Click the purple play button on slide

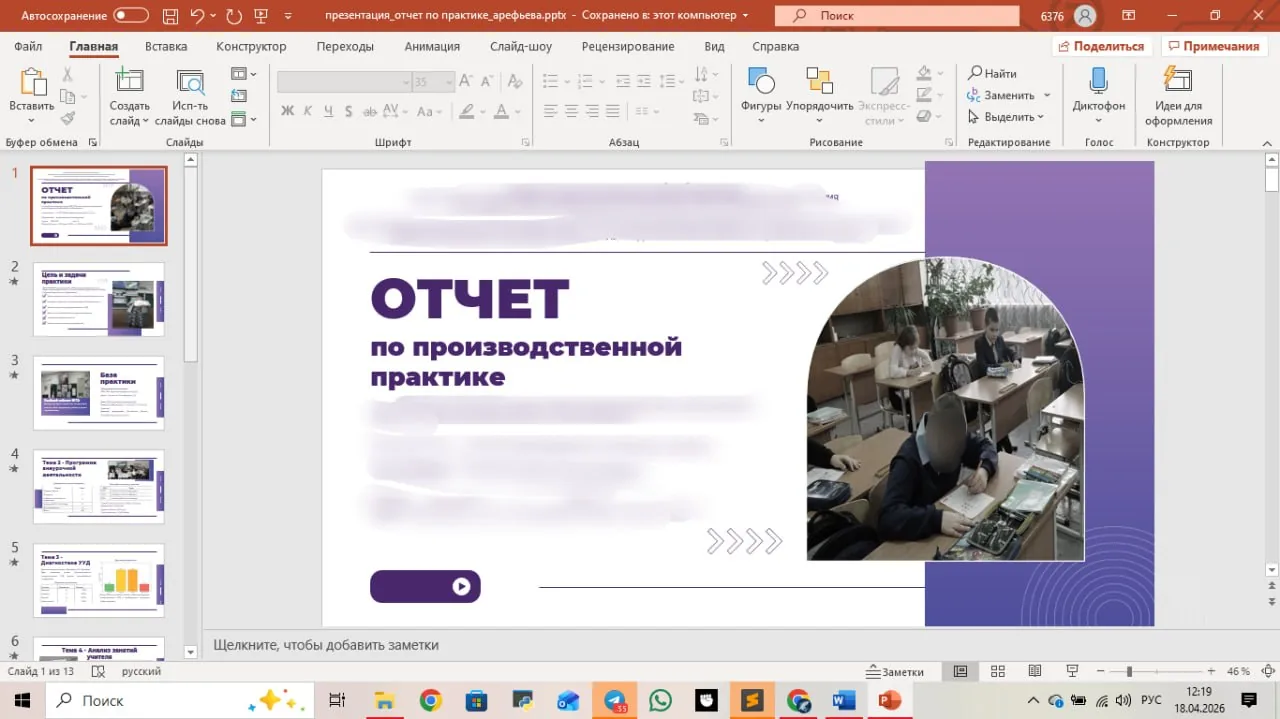425,586
